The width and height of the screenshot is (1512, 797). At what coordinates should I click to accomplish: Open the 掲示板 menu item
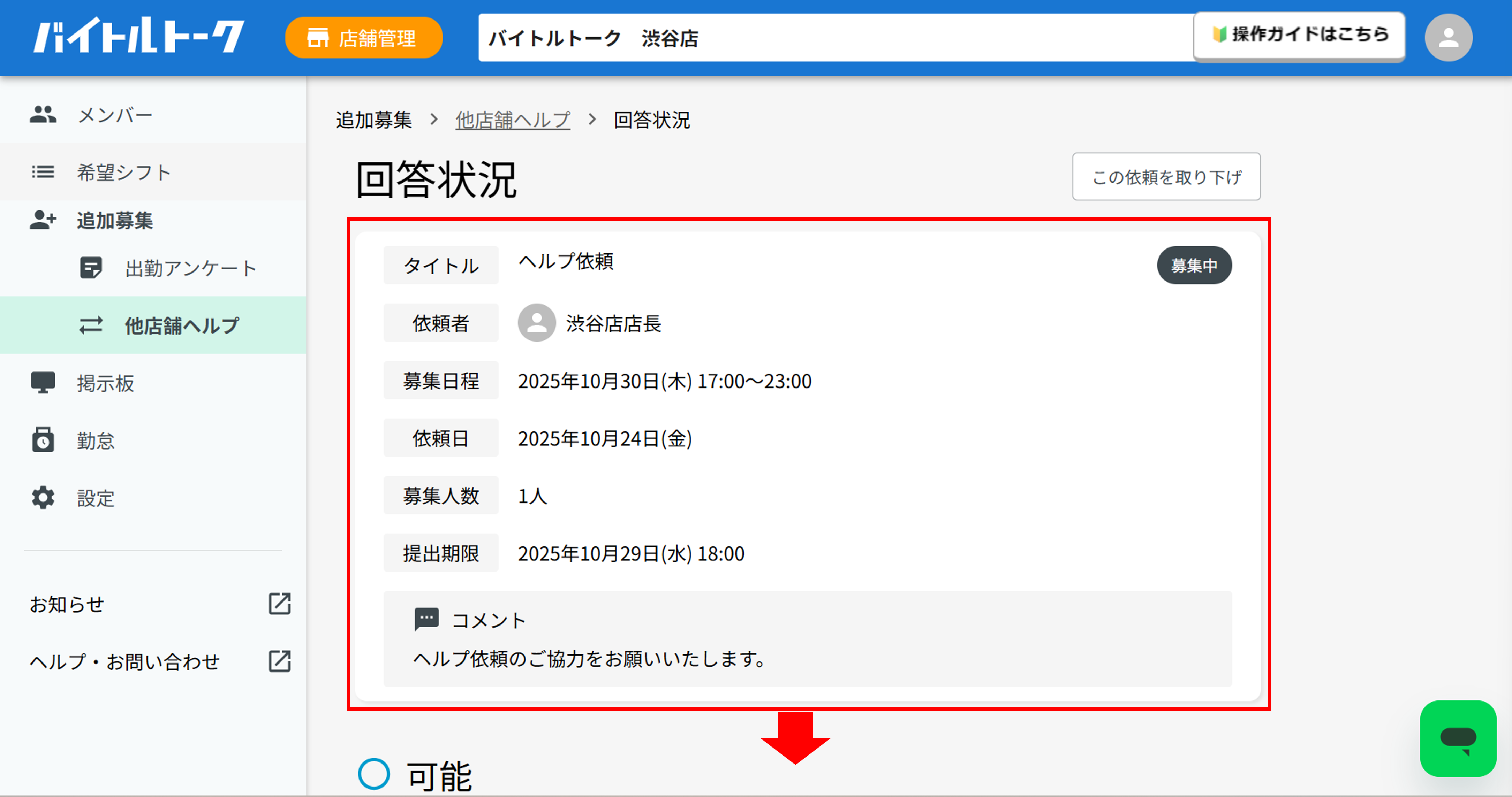[153, 383]
